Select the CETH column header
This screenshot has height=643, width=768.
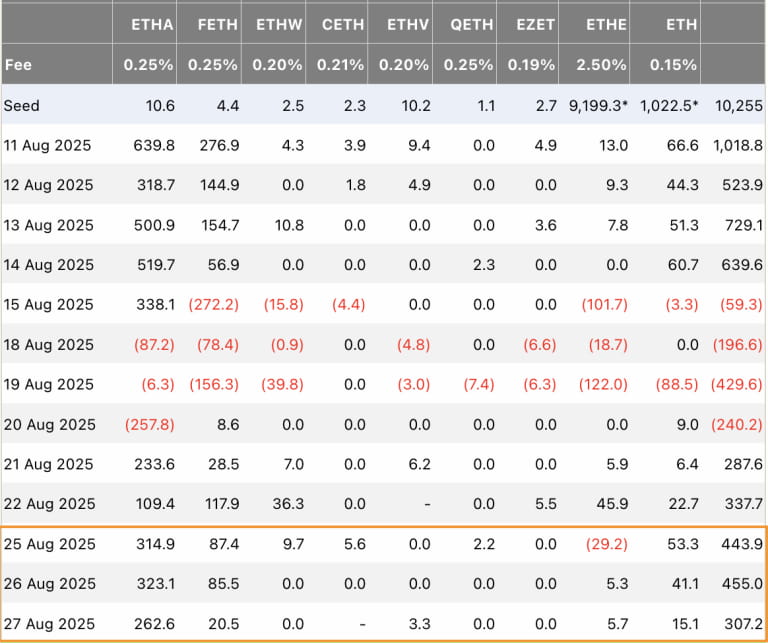pyautogui.click(x=343, y=25)
